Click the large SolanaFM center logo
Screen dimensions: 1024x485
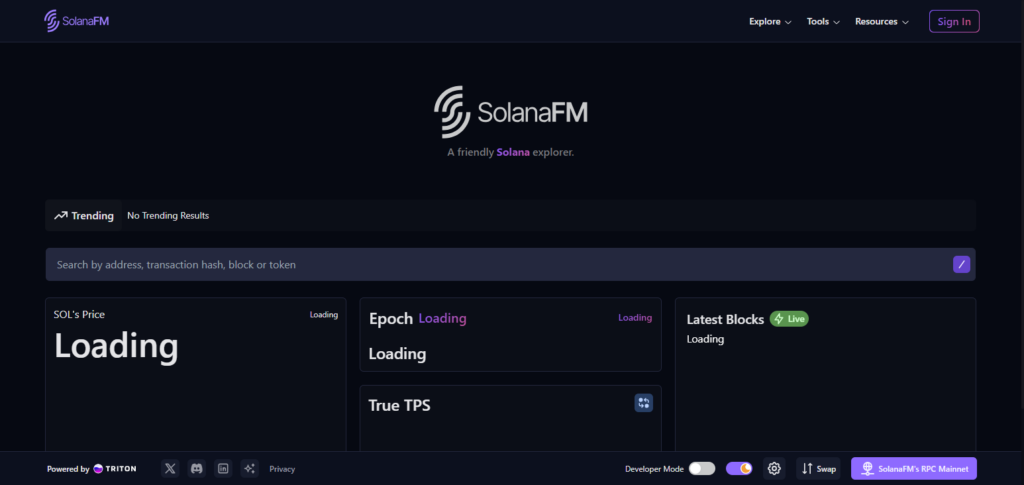tap(511, 112)
